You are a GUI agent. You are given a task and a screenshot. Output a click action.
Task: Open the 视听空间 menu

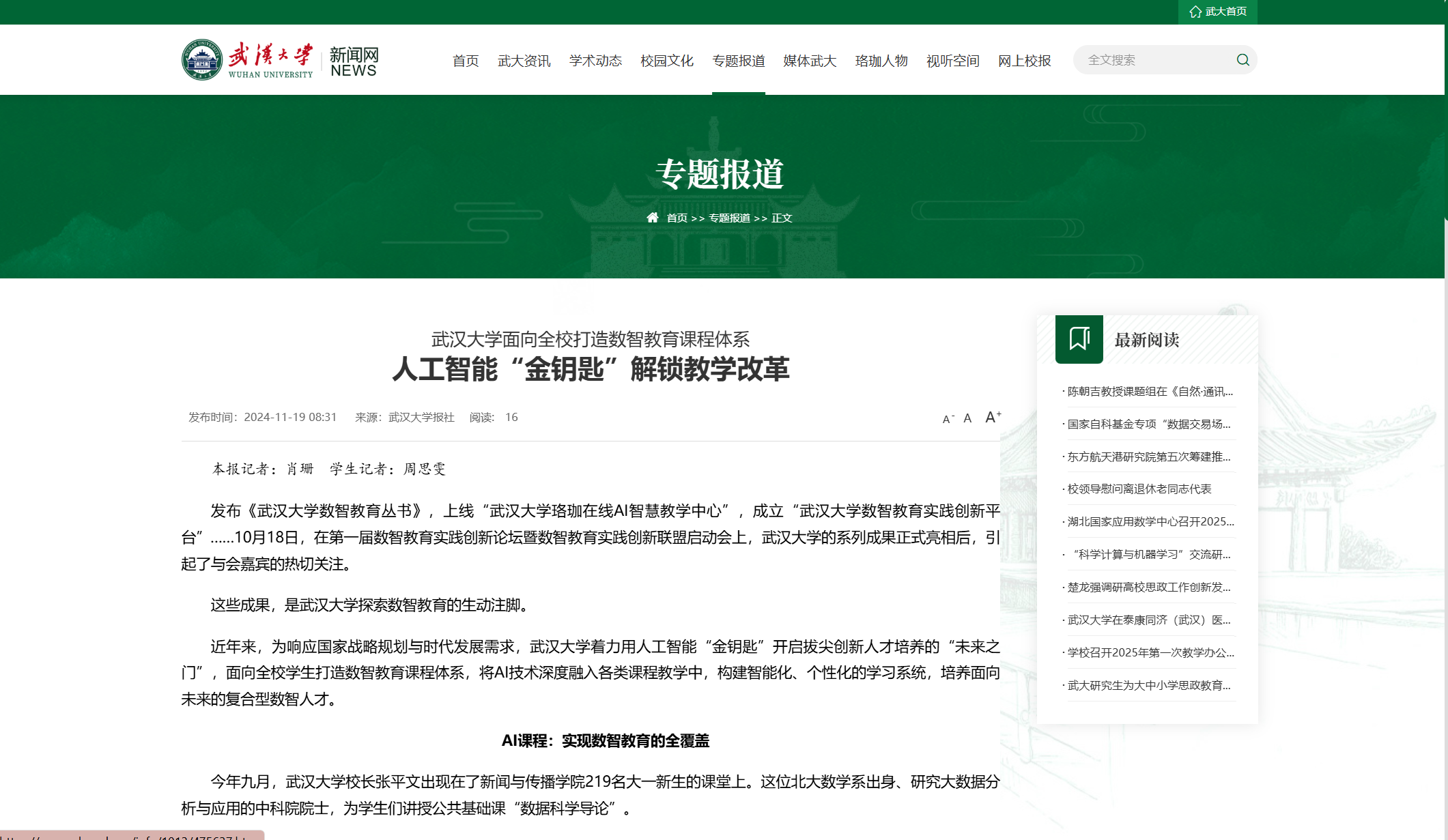click(953, 61)
